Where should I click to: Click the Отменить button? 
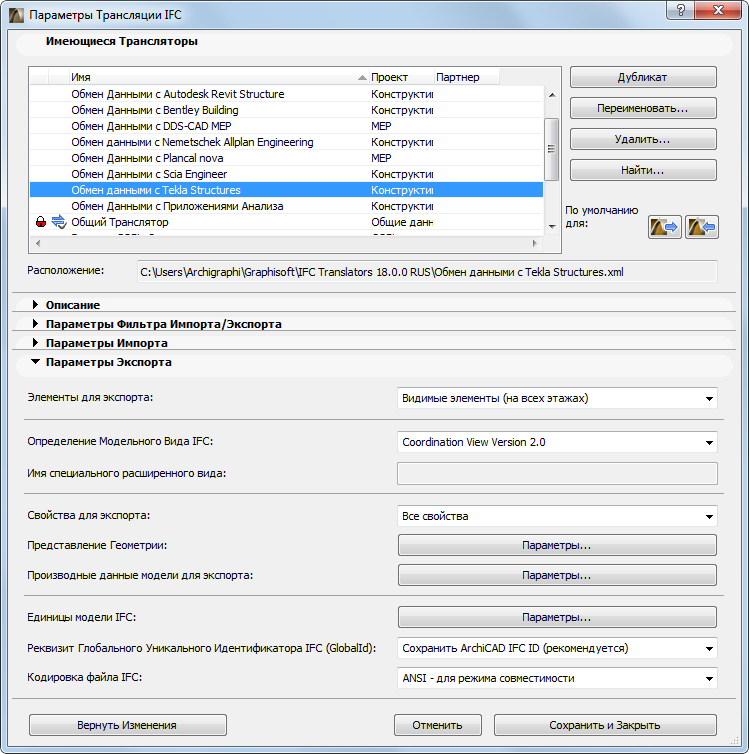coord(437,725)
